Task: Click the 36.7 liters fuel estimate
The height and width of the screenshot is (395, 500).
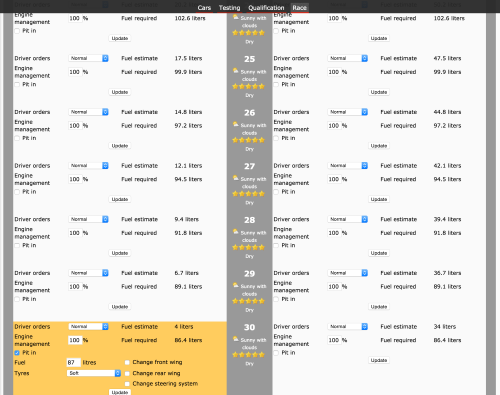Action: point(447,273)
